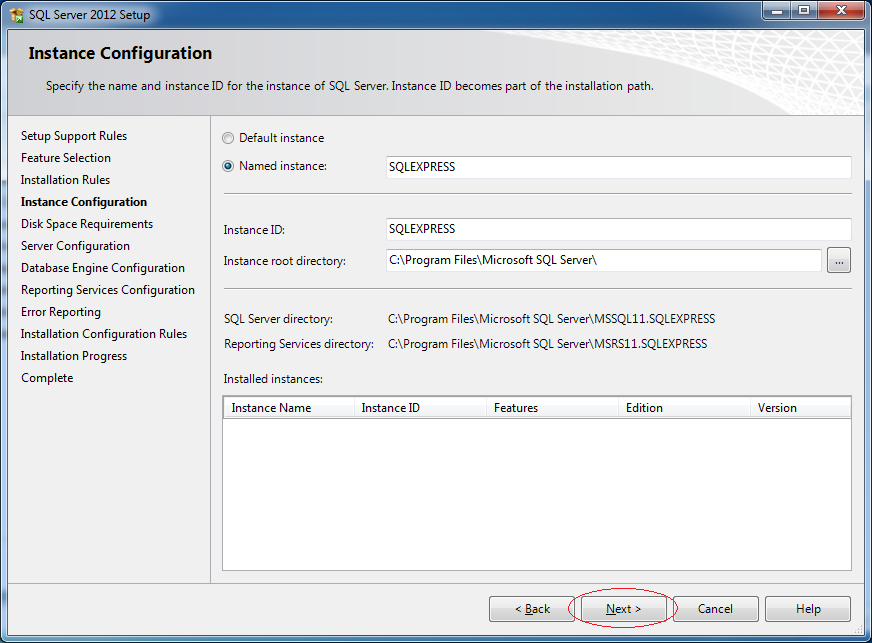Click the Next button
Screen dimensions: 872x643
(x=623, y=609)
